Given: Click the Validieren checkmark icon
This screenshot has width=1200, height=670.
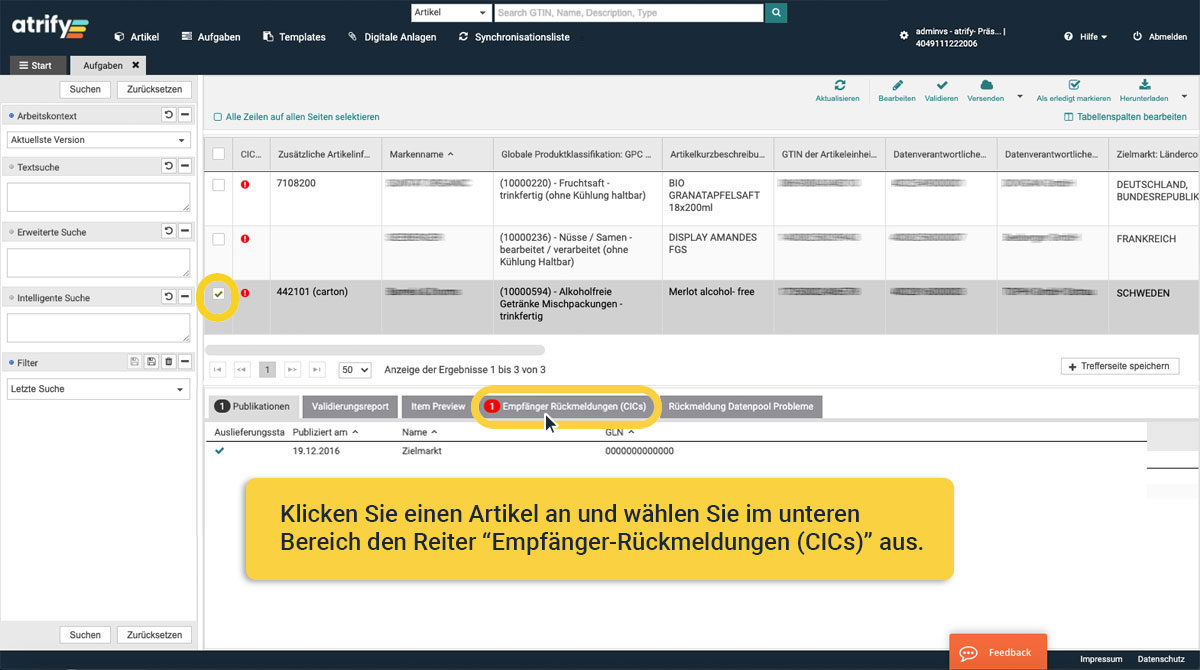Looking at the screenshot, I should pos(941,86).
